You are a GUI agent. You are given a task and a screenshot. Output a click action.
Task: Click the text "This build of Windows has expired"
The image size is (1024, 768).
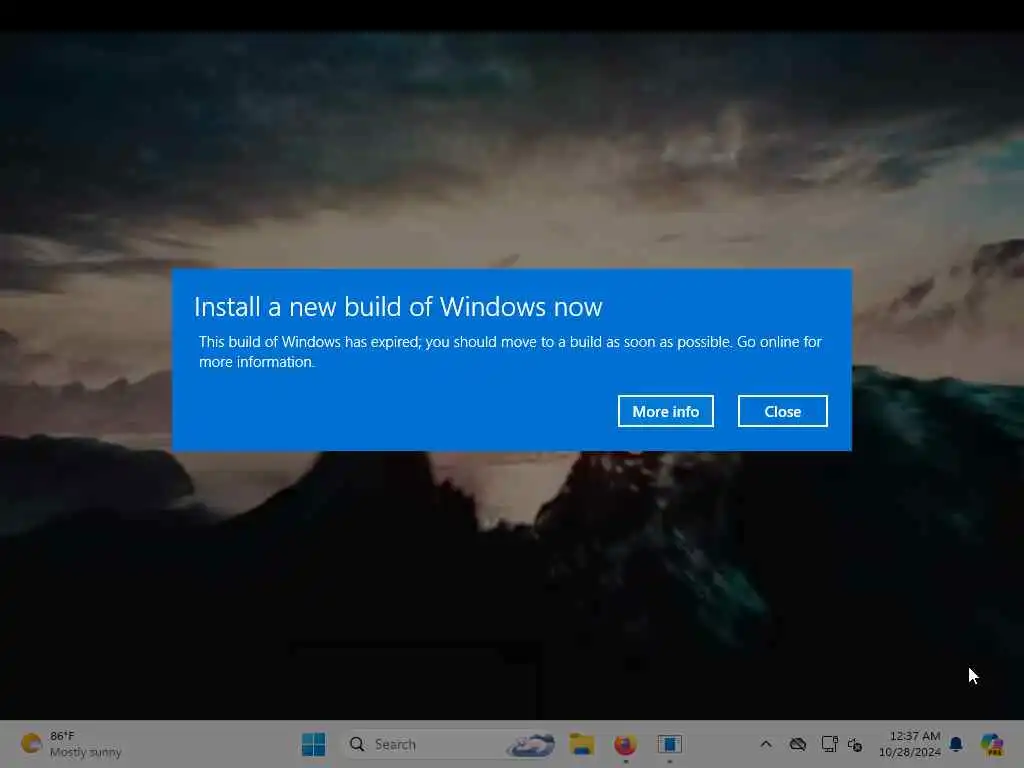pyautogui.click(x=310, y=342)
